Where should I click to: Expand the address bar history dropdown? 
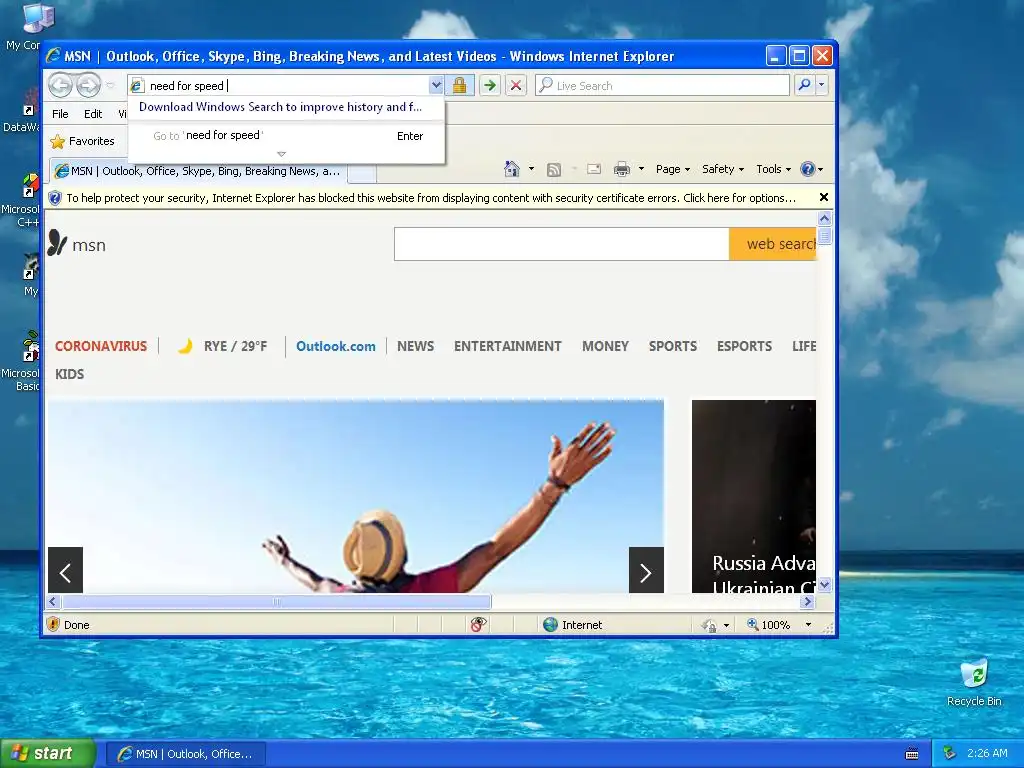click(436, 85)
